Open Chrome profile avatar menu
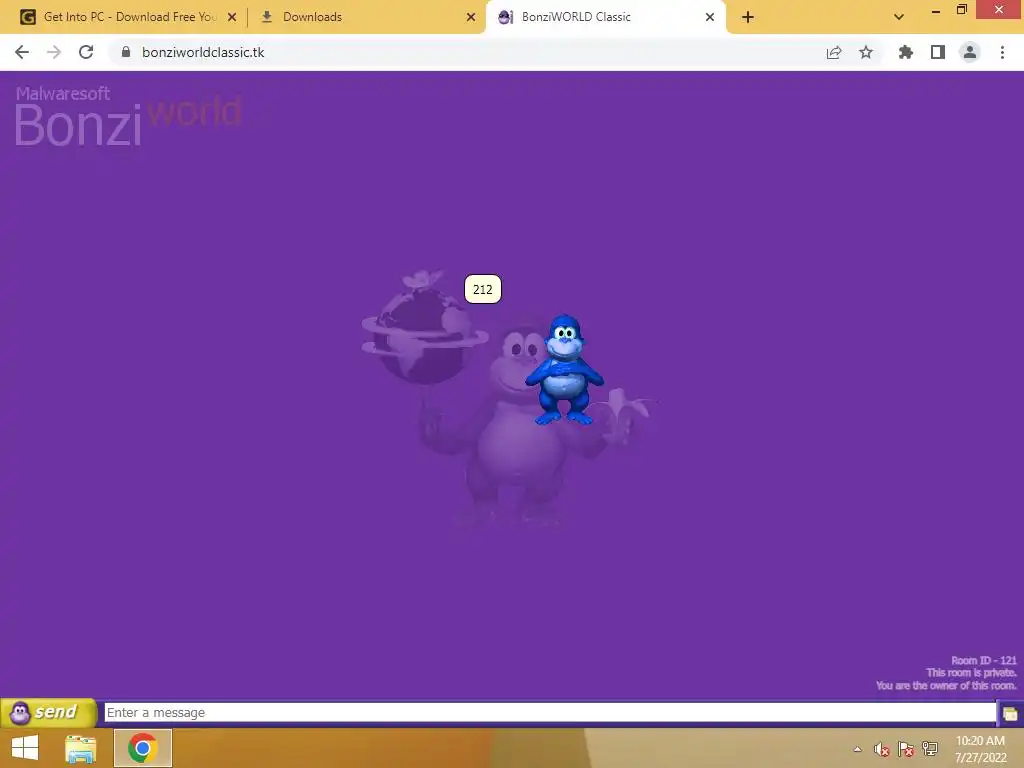1024x768 pixels. coord(970,52)
